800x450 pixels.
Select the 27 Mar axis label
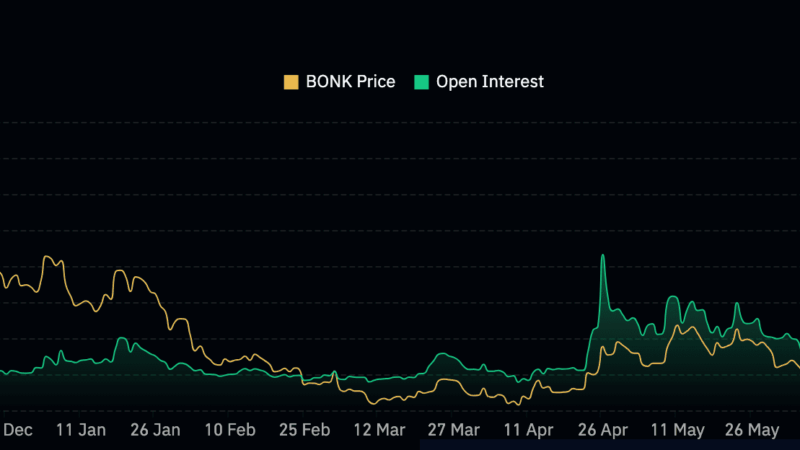pos(454,430)
